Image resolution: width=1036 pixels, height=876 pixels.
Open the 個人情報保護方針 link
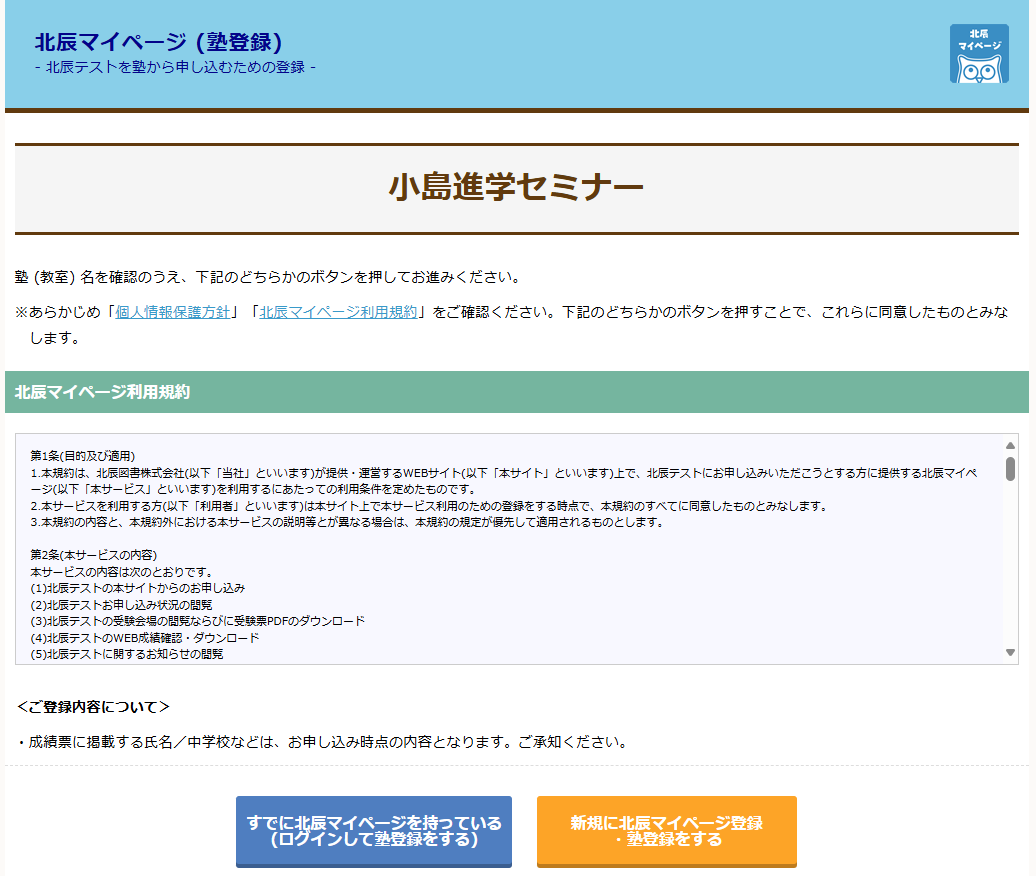pos(173,312)
